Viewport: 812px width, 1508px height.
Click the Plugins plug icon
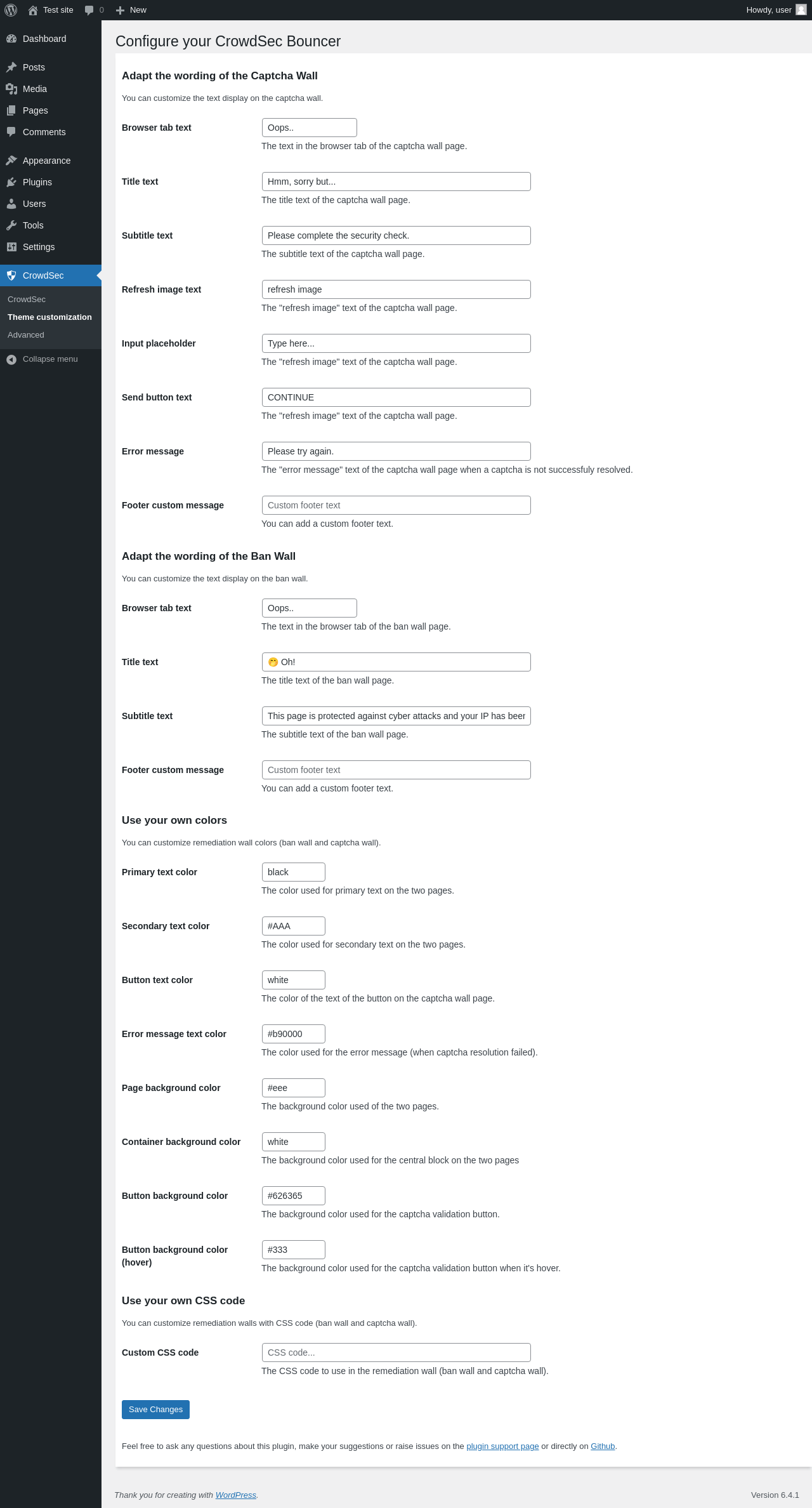point(11,182)
